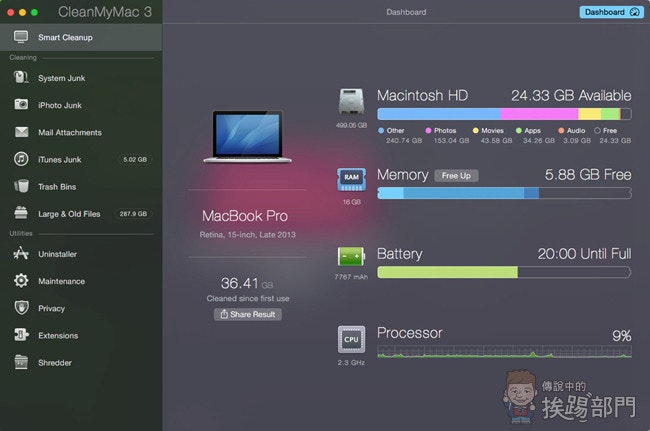Click the iTunes Junk 5.02 GB badge
Image resolution: width=650 pixels, height=431 pixels.
point(135,160)
